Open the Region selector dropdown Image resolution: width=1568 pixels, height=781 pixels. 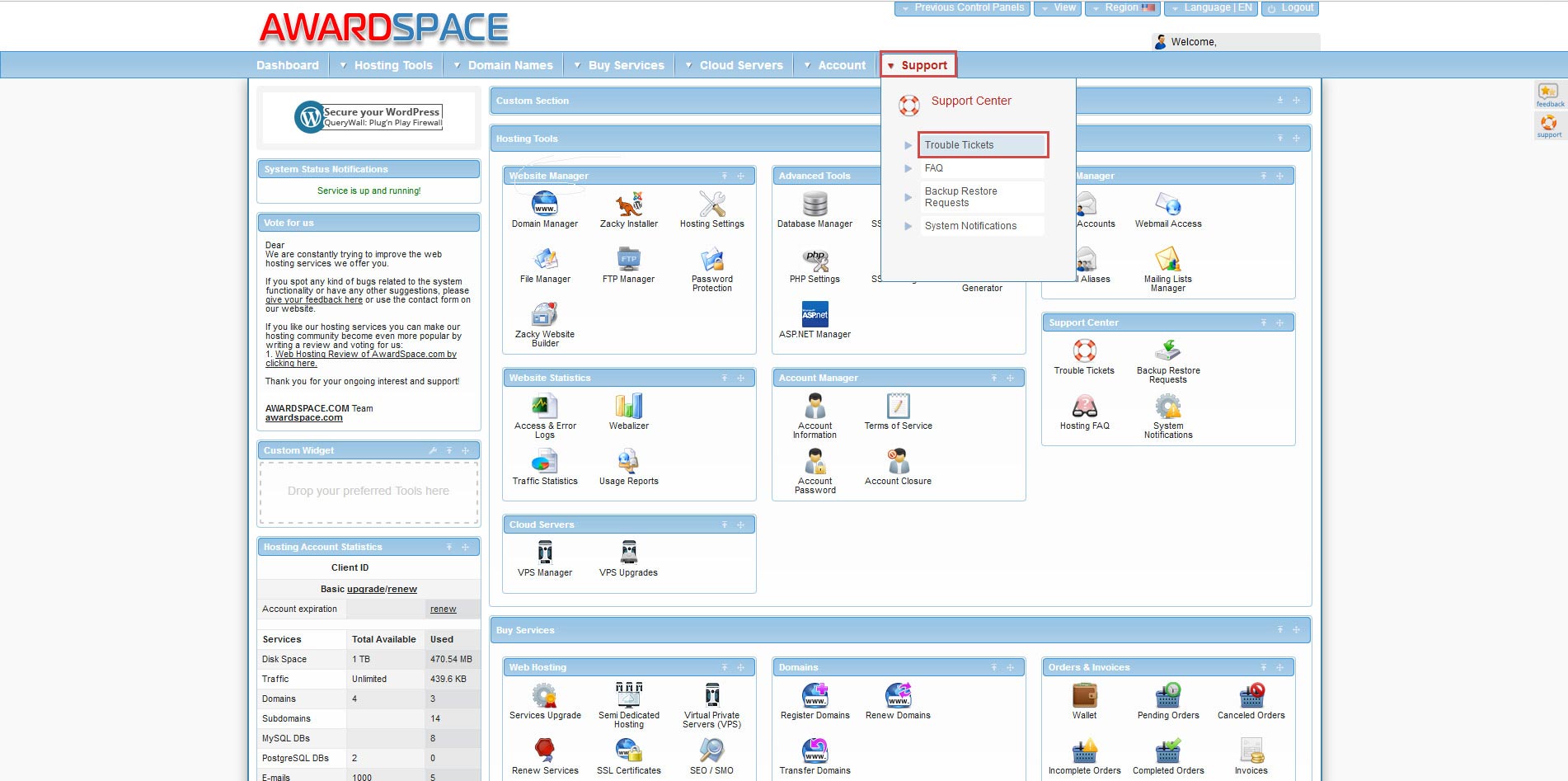tap(1122, 8)
